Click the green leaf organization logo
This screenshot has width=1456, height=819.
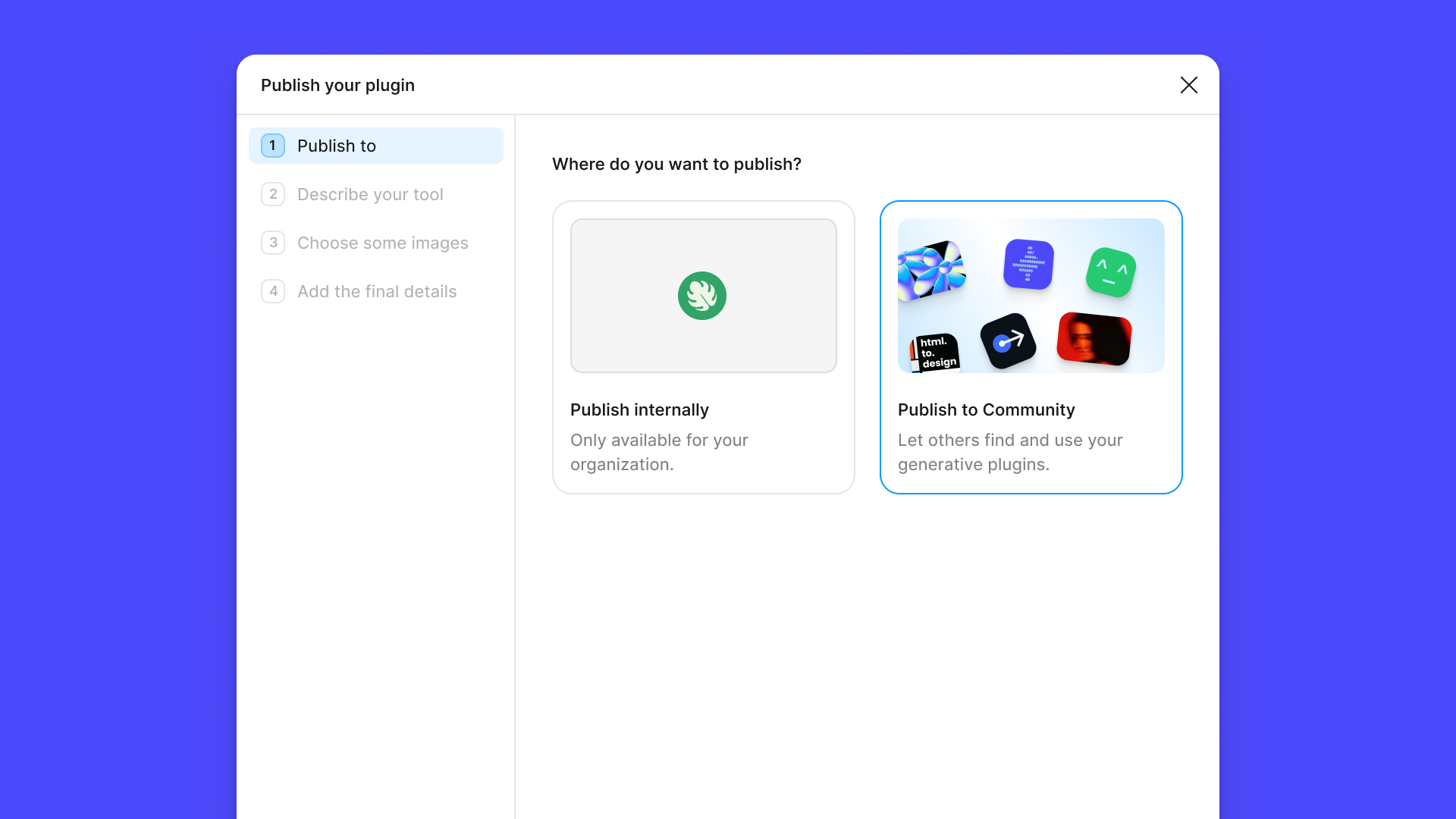702,296
